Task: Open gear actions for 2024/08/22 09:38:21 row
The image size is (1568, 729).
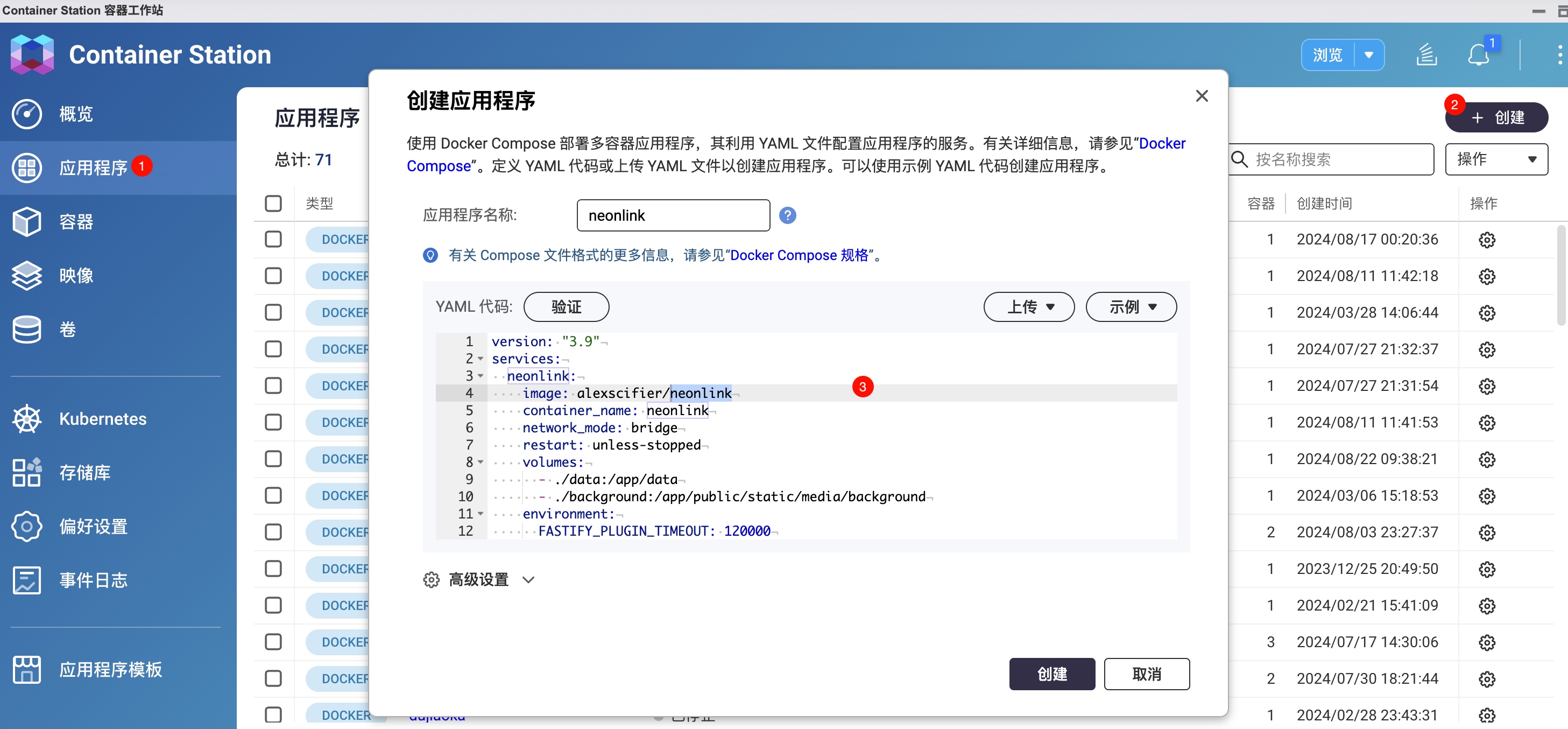Action: click(1487, 459)
